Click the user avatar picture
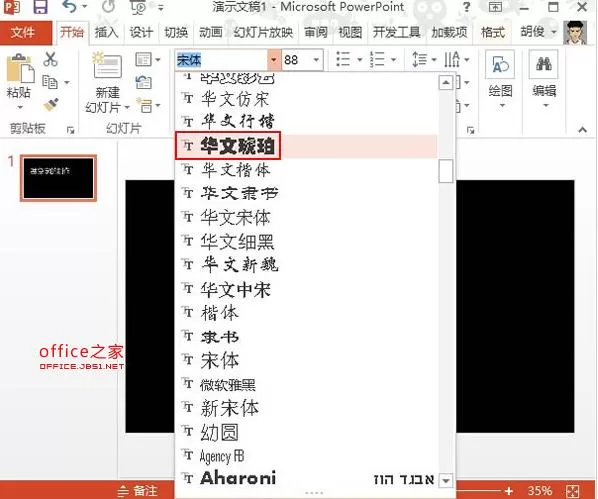This screenshot has height=499, width=598. pyautogui.click(x=575, y=33)
